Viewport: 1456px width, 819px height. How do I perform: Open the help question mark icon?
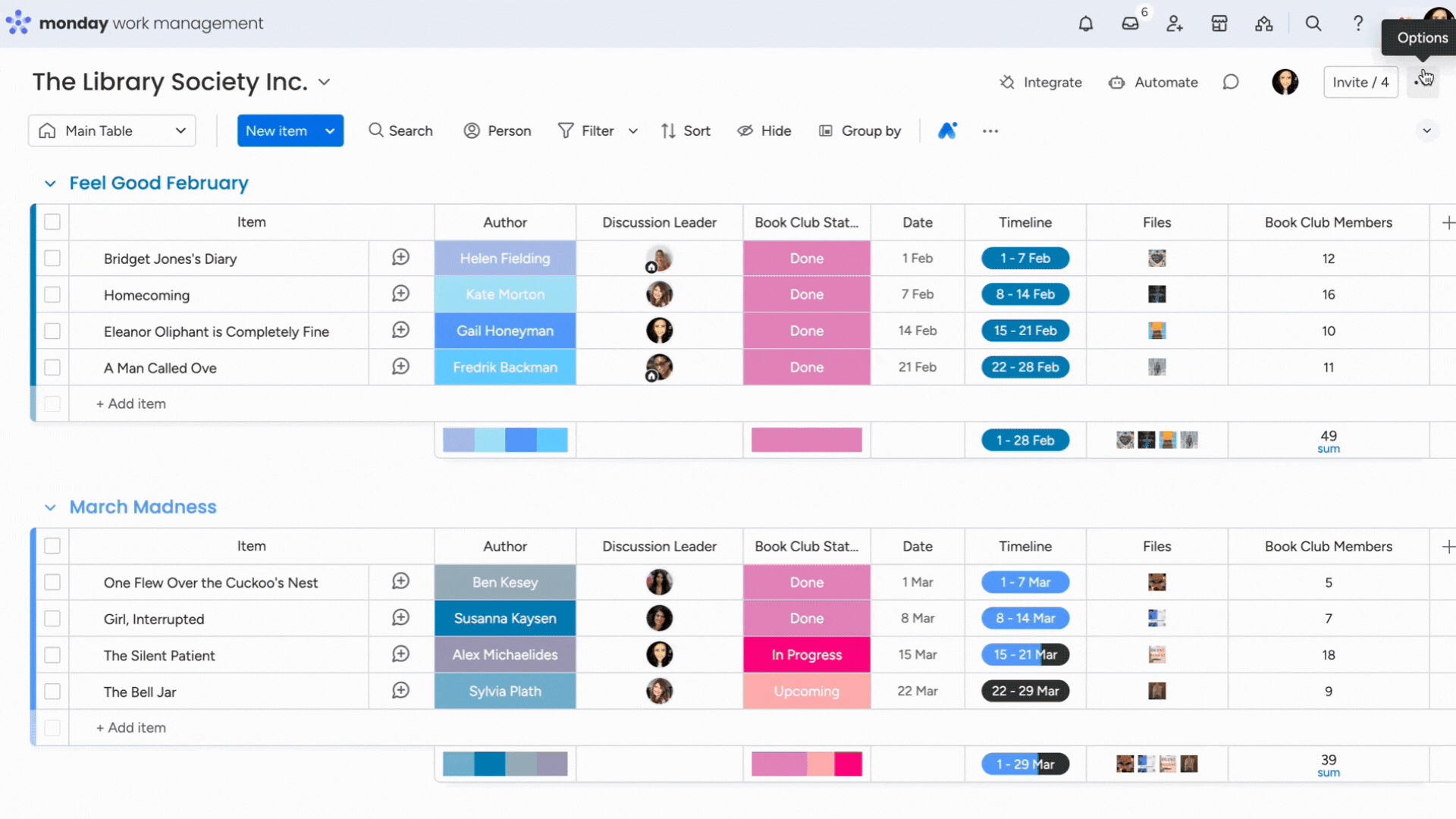point(1358,24)
